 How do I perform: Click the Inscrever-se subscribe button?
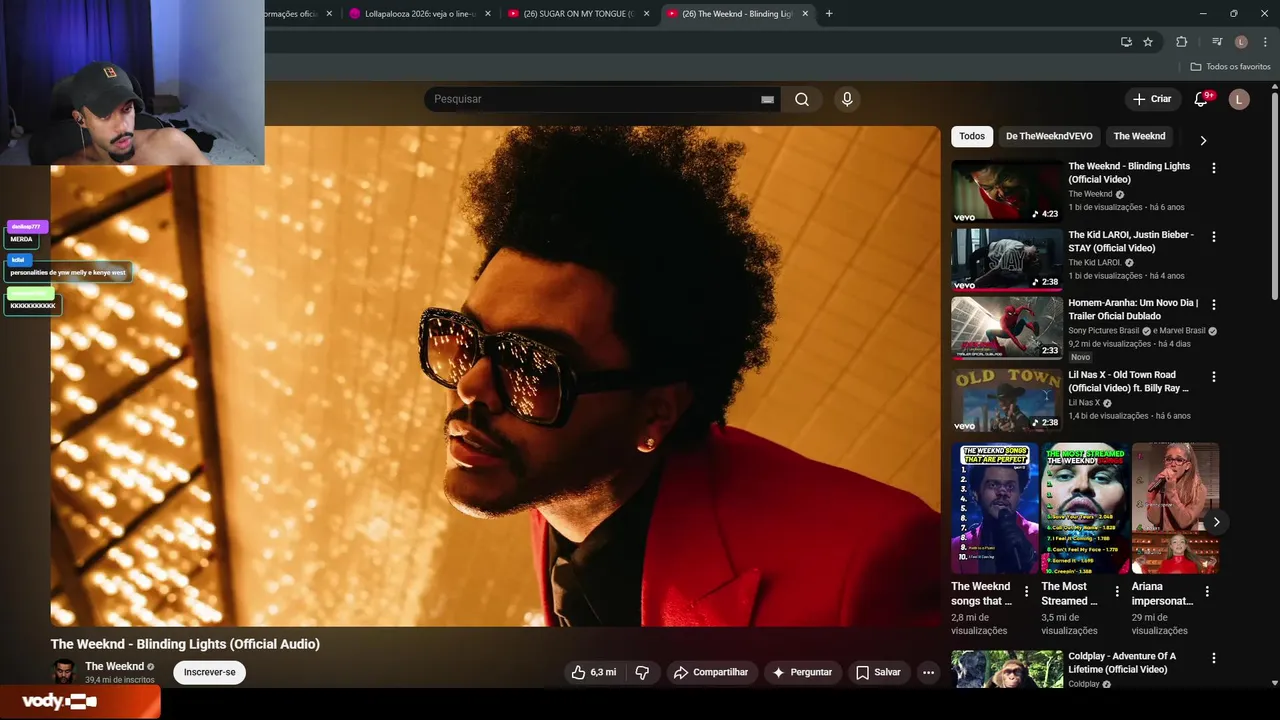click(x=210, y=672)
